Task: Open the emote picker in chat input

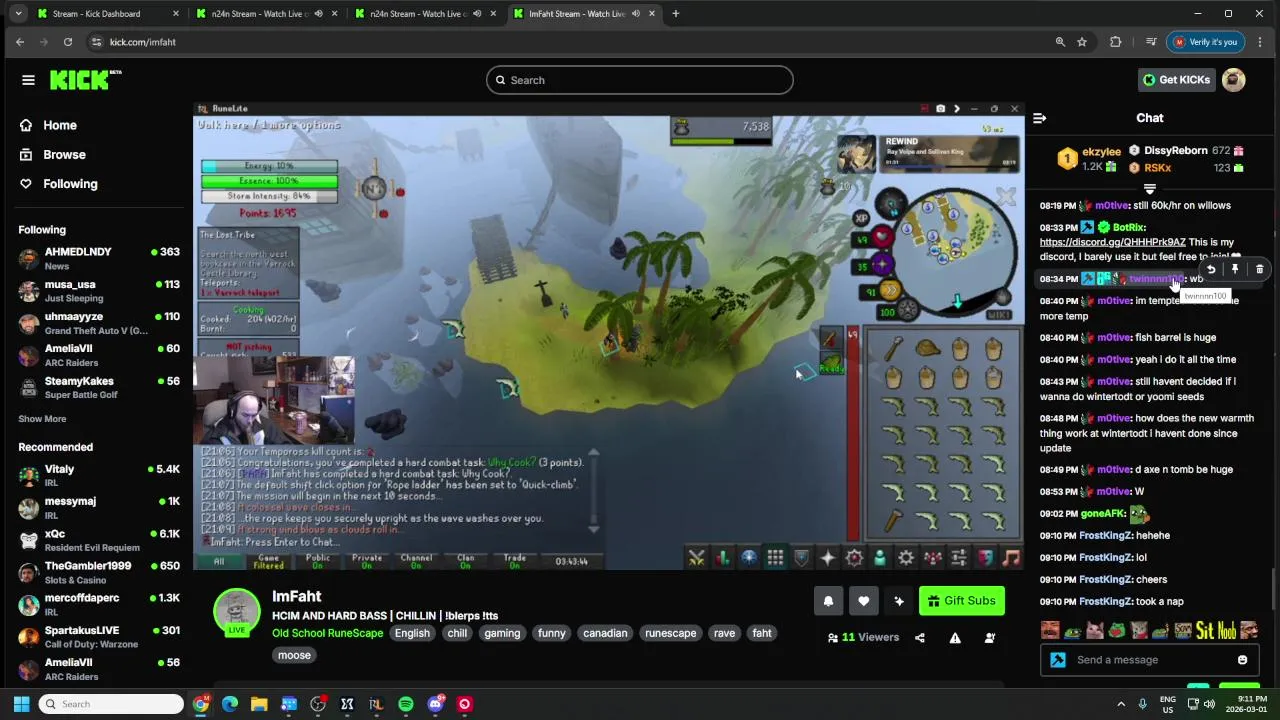Action: [x=1242, y=660]
